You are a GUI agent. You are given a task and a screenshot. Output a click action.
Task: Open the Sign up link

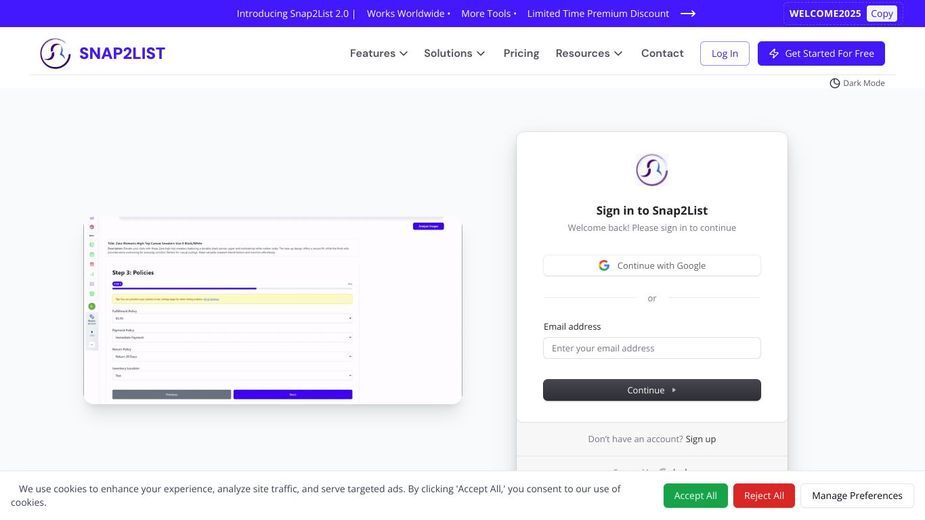[700, 439]
